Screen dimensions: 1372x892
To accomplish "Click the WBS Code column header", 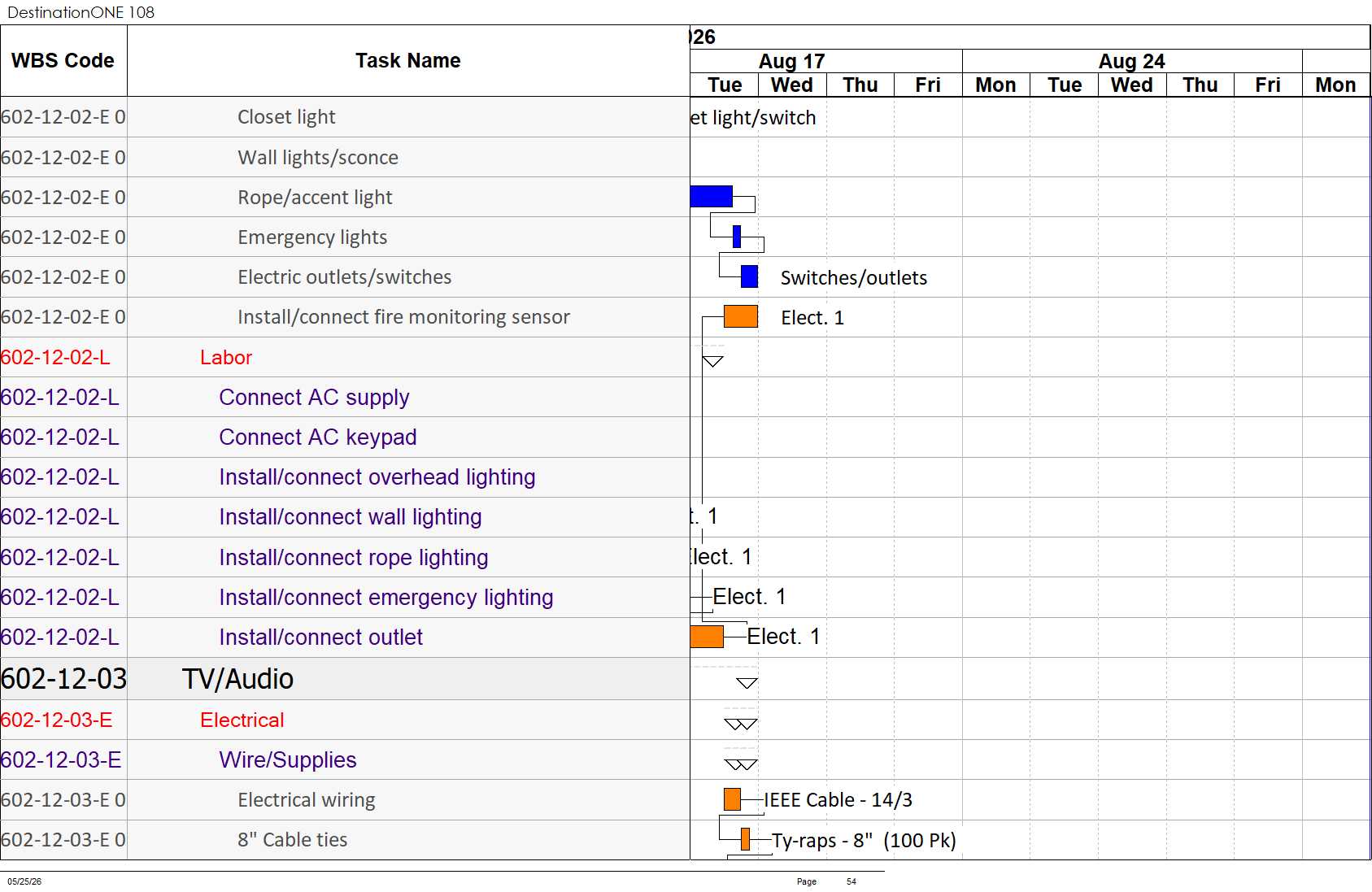I will point(63,61).
